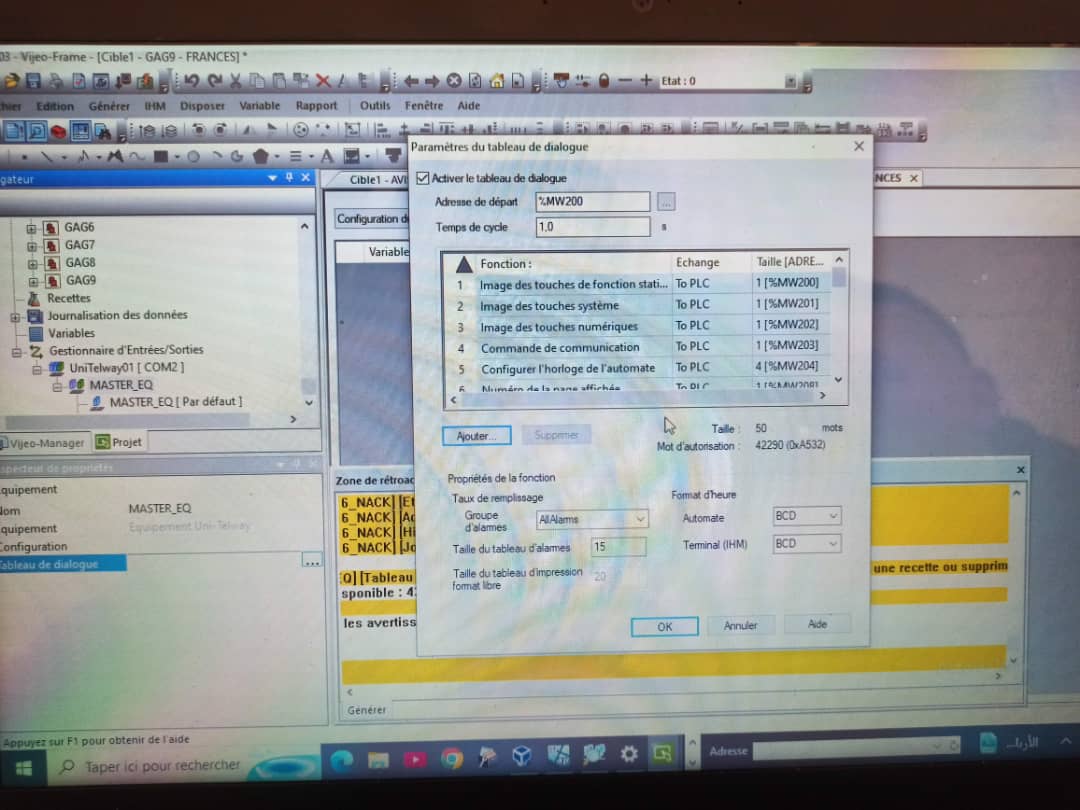This screenshot has width=1080, height=810.
Task: Expand the GAG9 node in the tree
Action: pyautogui.click(x=31, y=281)
